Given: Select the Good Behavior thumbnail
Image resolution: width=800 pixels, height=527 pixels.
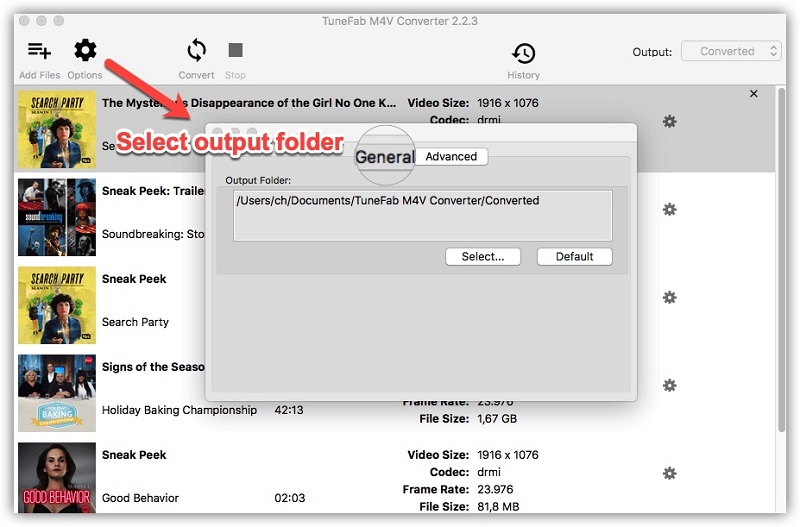Looking at the screenshot, I should (57, 478).
